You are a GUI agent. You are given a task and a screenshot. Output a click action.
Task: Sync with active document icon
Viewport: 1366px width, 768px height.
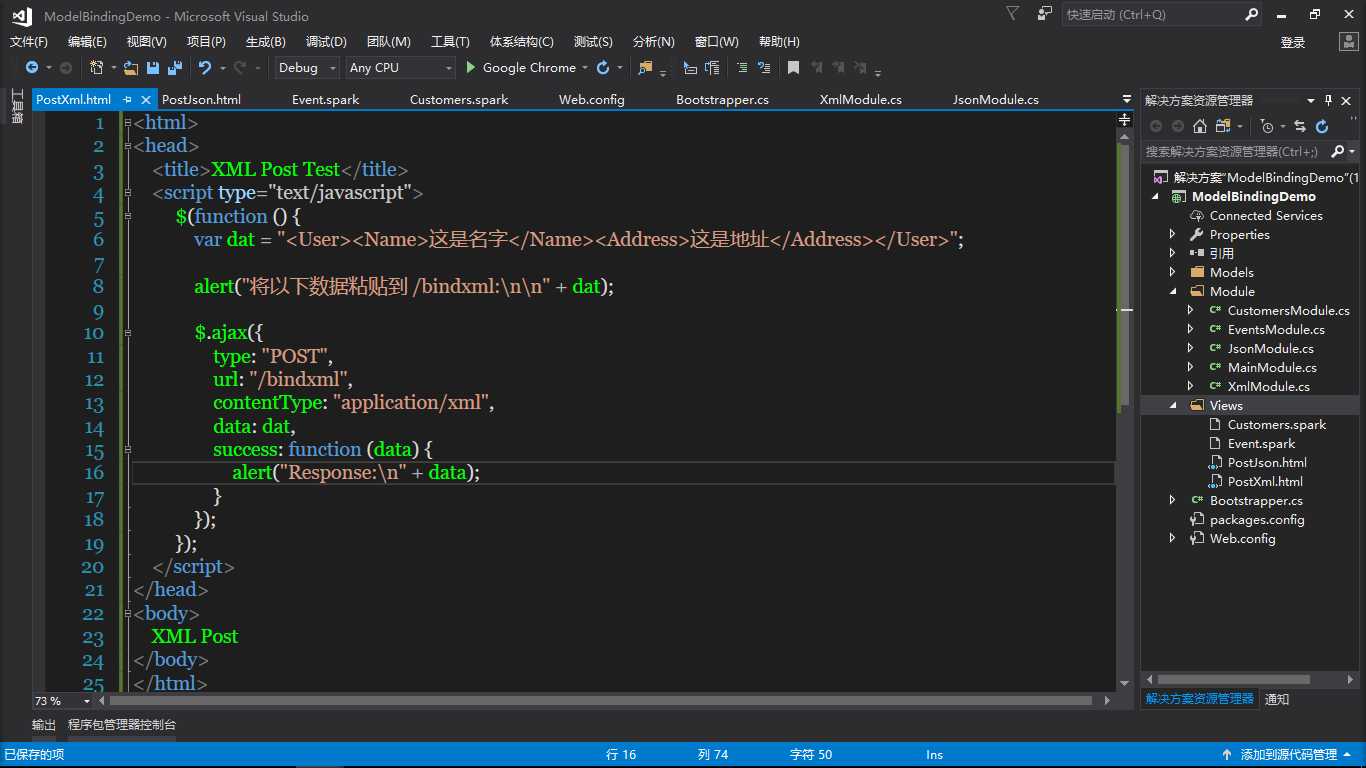click(1300, 126)
